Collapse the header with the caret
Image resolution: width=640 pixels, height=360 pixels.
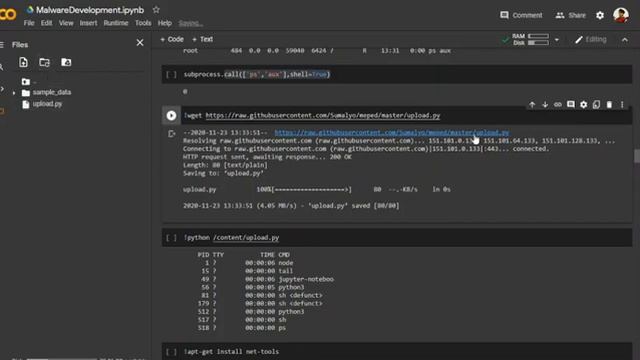pyautogui.click(x=624, y=40)
